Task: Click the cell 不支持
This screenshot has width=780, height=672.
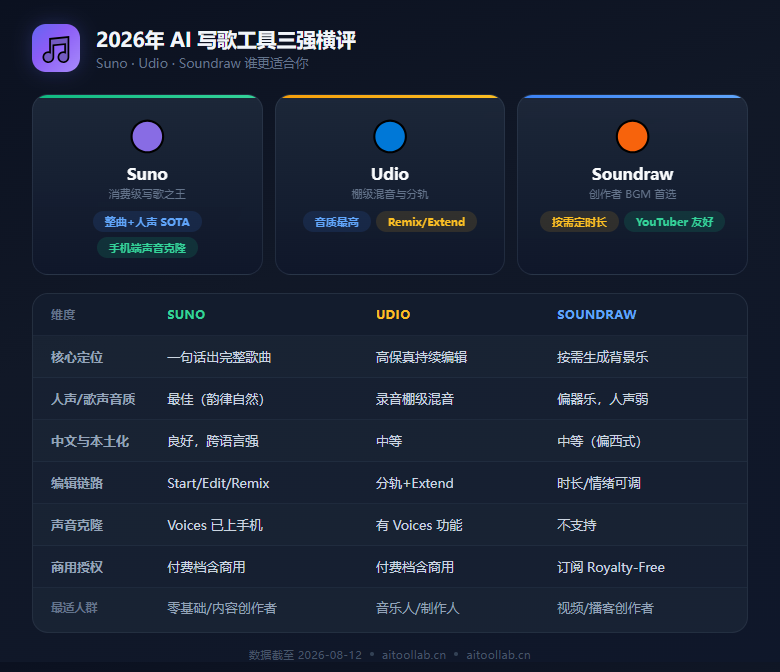Action: click(x=577, y=525)
